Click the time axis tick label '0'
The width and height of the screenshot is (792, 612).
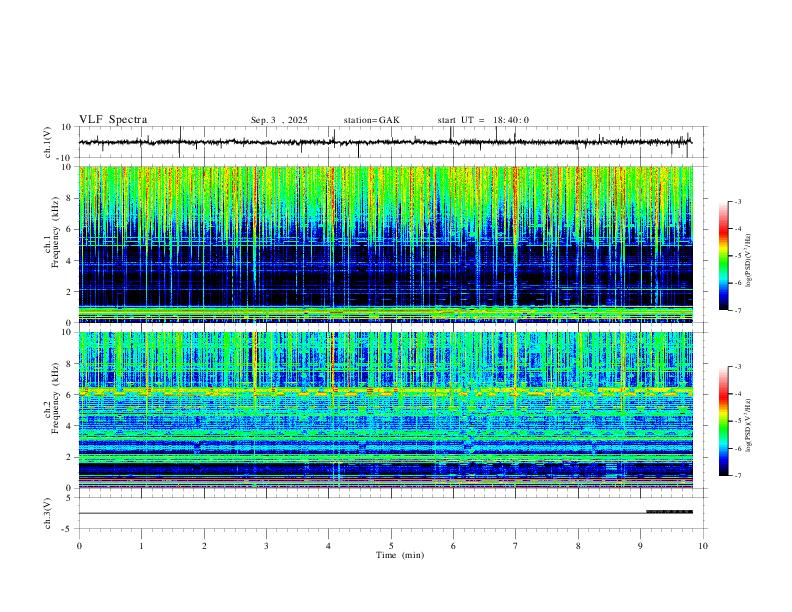tap(79, 546)
